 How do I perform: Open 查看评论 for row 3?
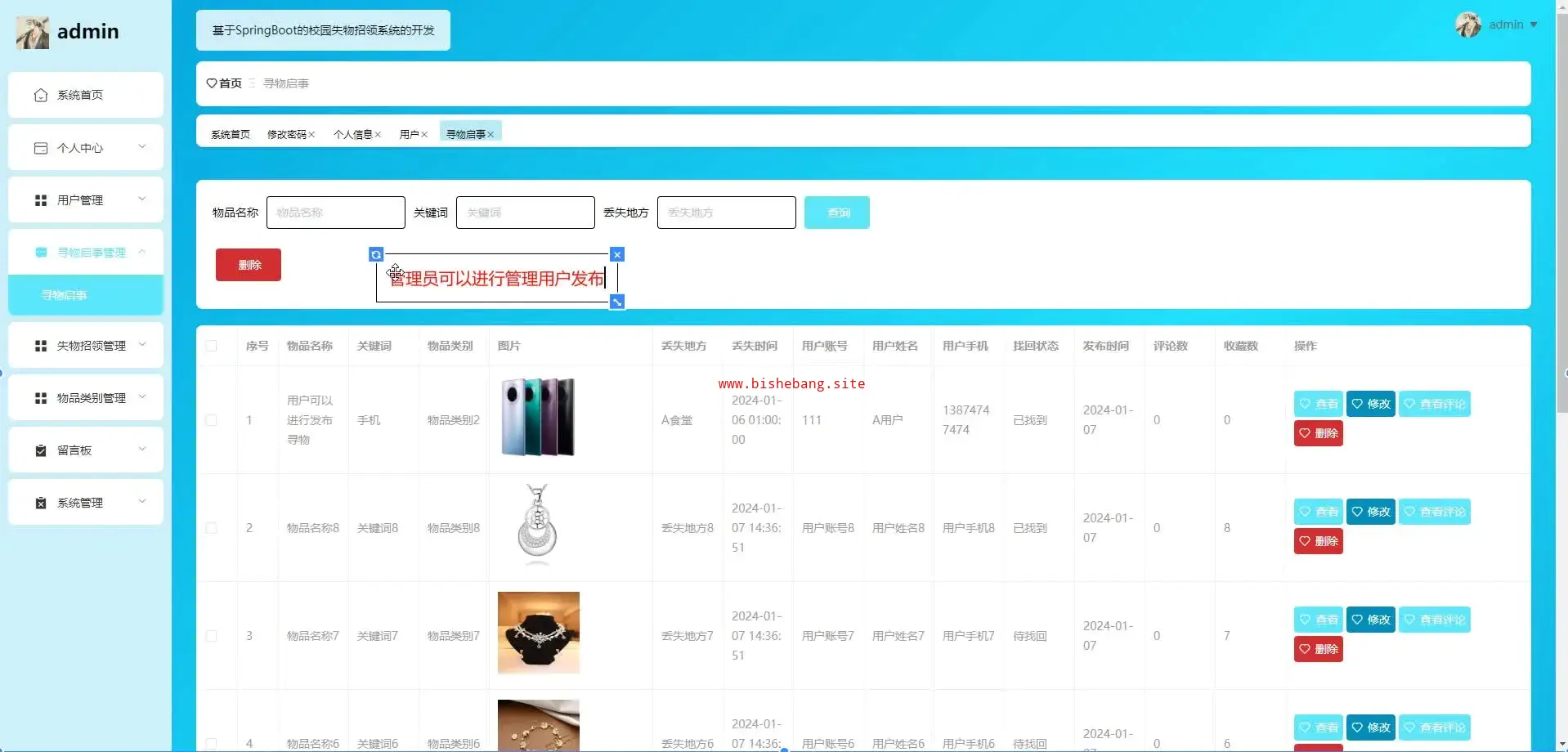[x=1435, y=620]
